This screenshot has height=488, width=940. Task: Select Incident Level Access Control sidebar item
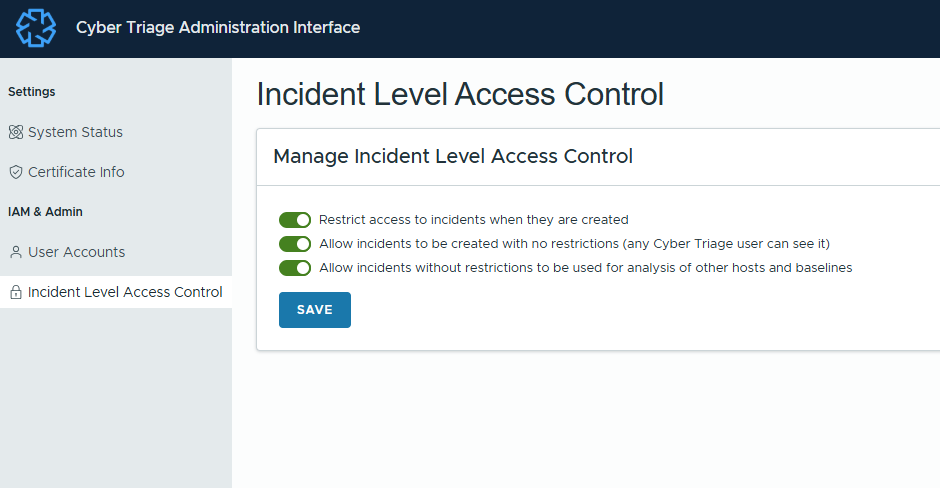click(x=125, y=292)
